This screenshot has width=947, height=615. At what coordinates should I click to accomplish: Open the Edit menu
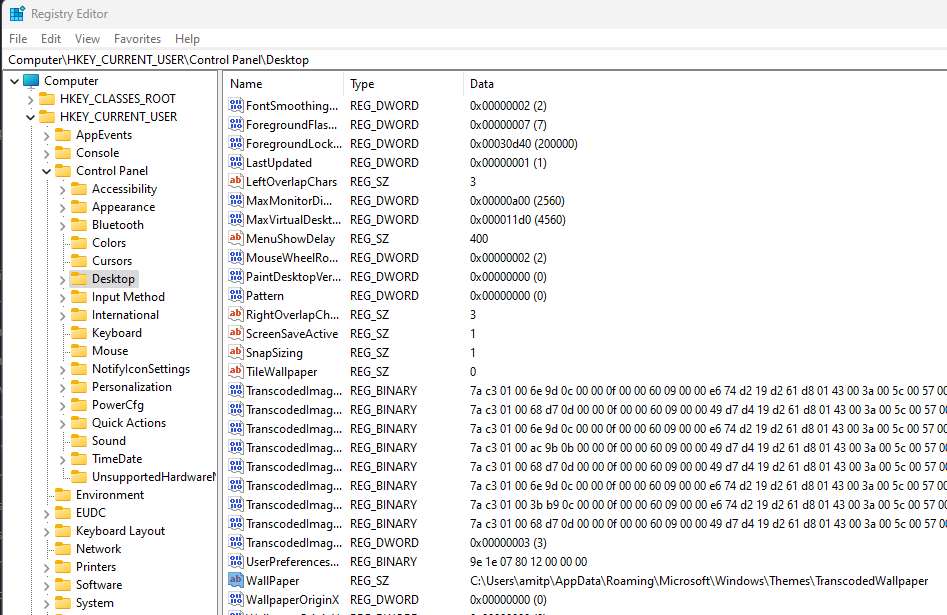(x=51, y=39)
